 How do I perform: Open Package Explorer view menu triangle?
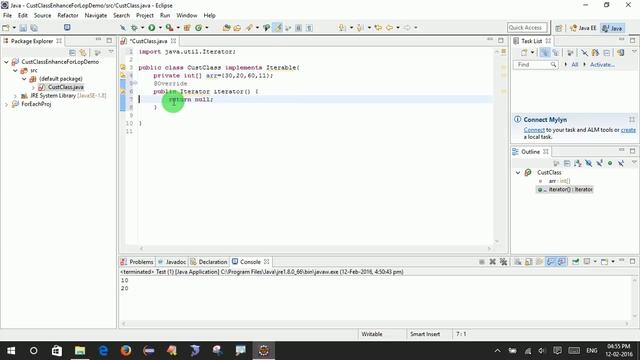pyautogui.click(x=111, y=52)
